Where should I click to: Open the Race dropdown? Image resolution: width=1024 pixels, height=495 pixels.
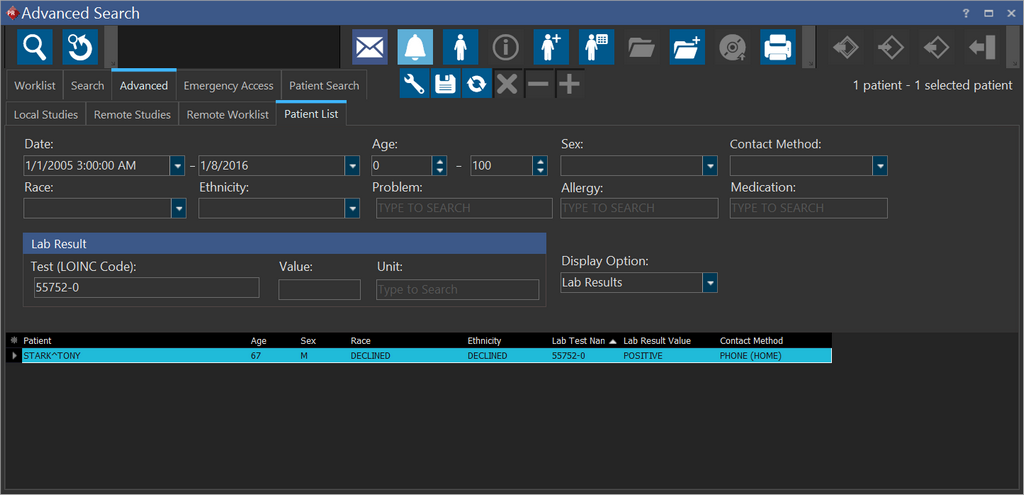(x=179, y=208)
